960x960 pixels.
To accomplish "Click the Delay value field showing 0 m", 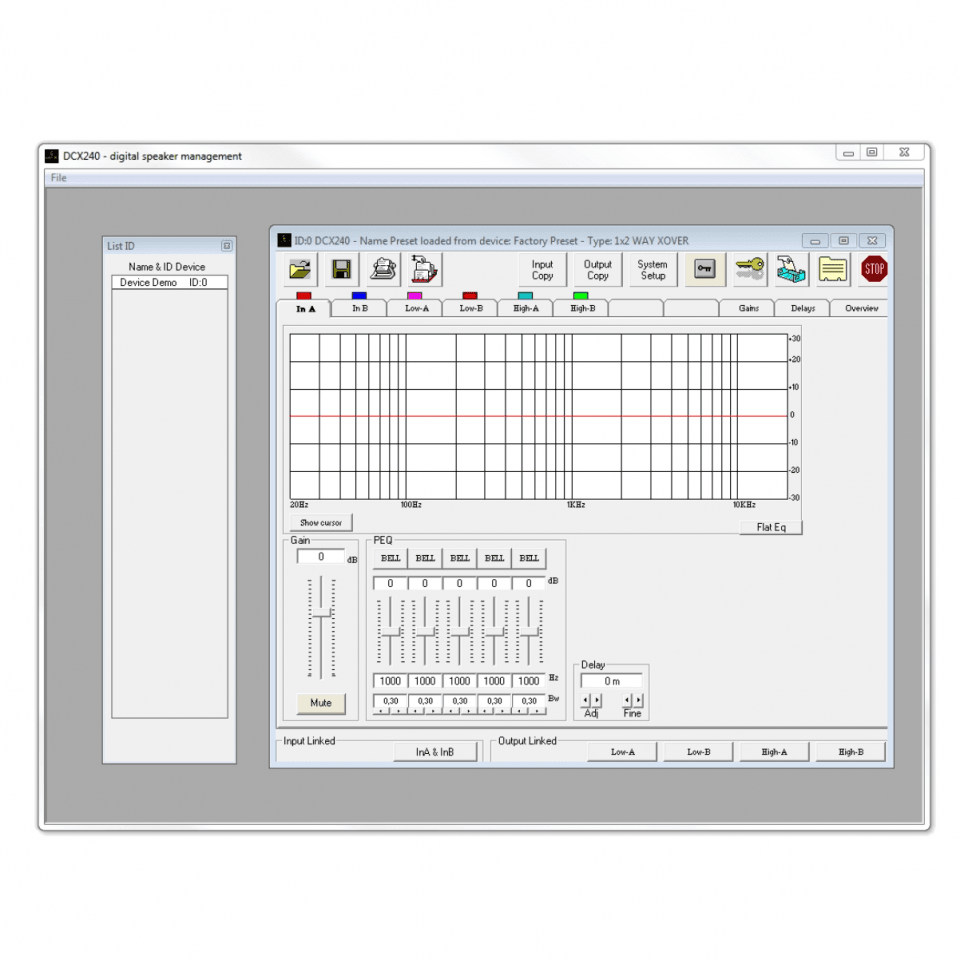I will coord(612,681).
